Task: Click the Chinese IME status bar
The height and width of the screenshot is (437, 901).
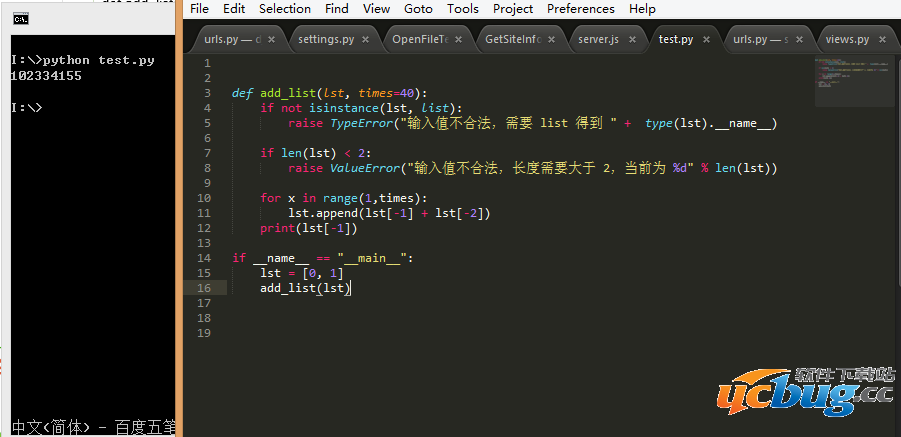Action: [88, 427]
